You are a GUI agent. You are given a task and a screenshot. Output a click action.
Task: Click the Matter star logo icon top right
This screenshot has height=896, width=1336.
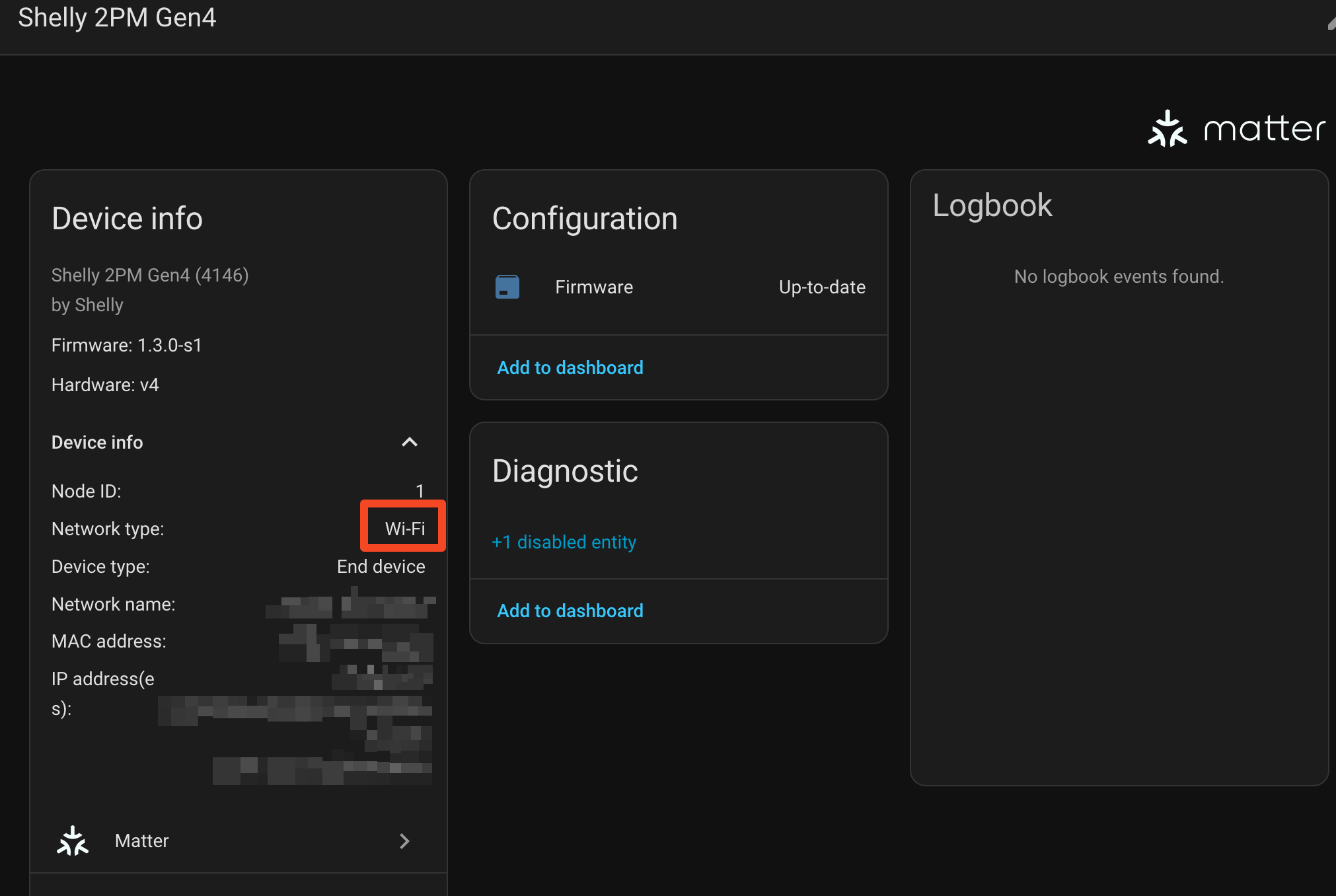pos(1168,129)
